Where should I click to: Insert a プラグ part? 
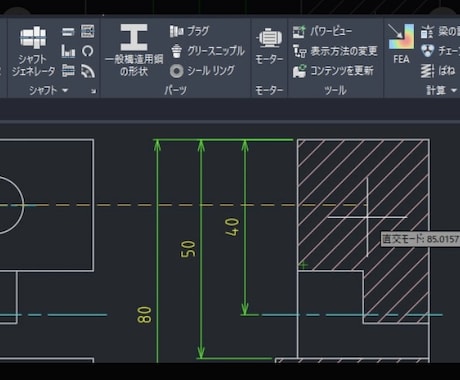tap(190, 31)
